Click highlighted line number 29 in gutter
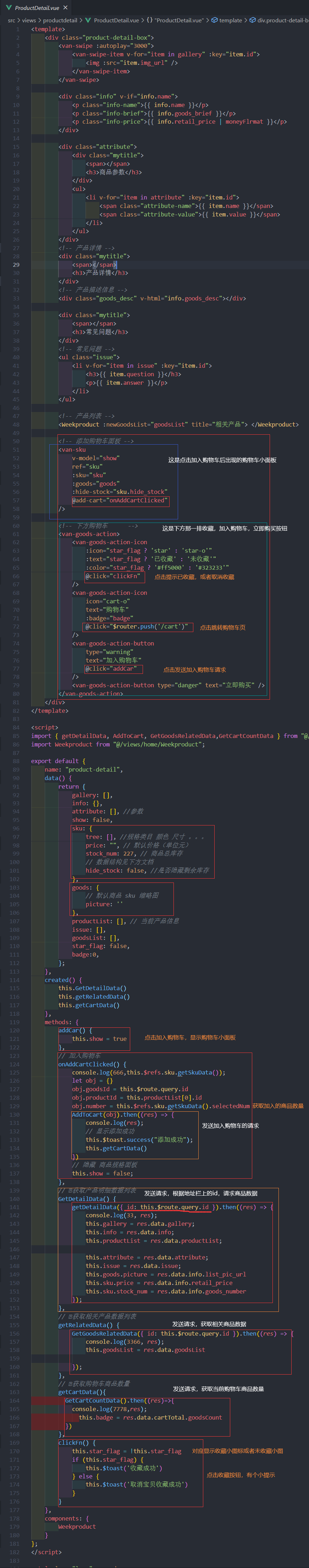 coord(16,264)
